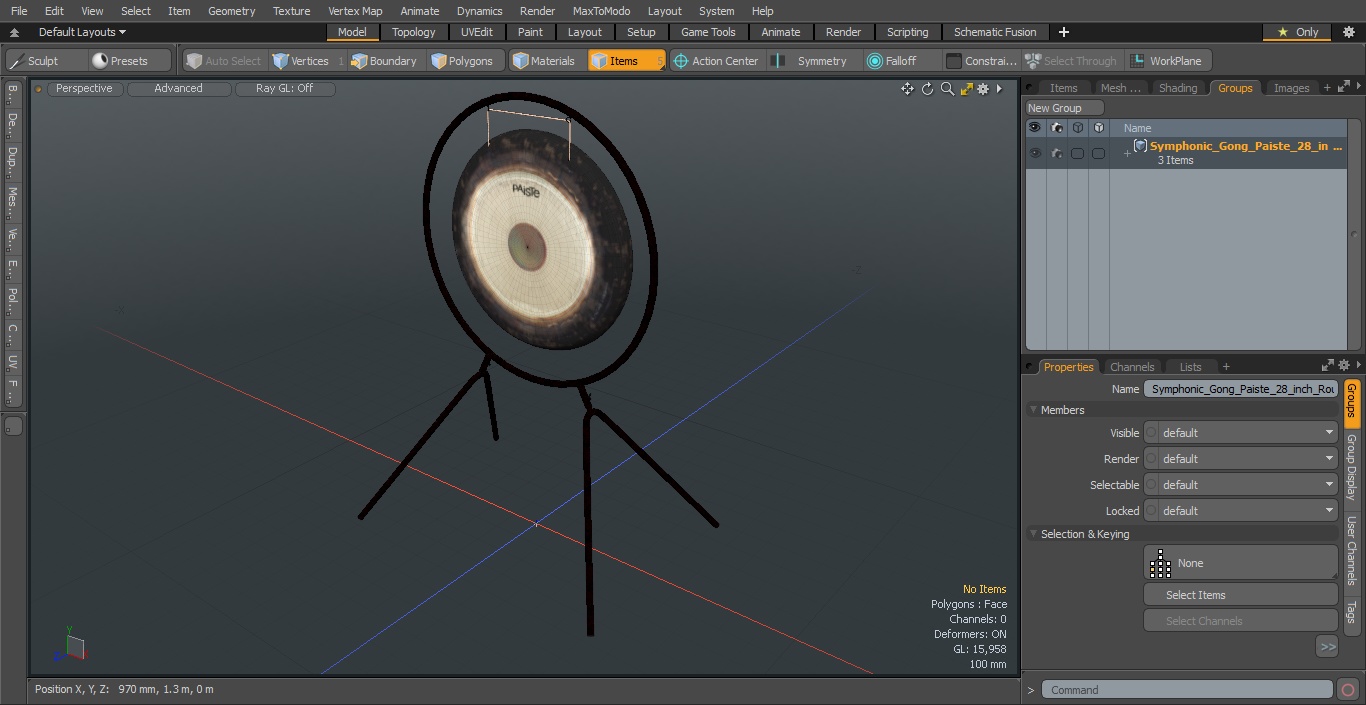The height and width of the screenshot is (705, 1366).
Task: Collapse the layout bar with up arrow
Action: [14, 32]
